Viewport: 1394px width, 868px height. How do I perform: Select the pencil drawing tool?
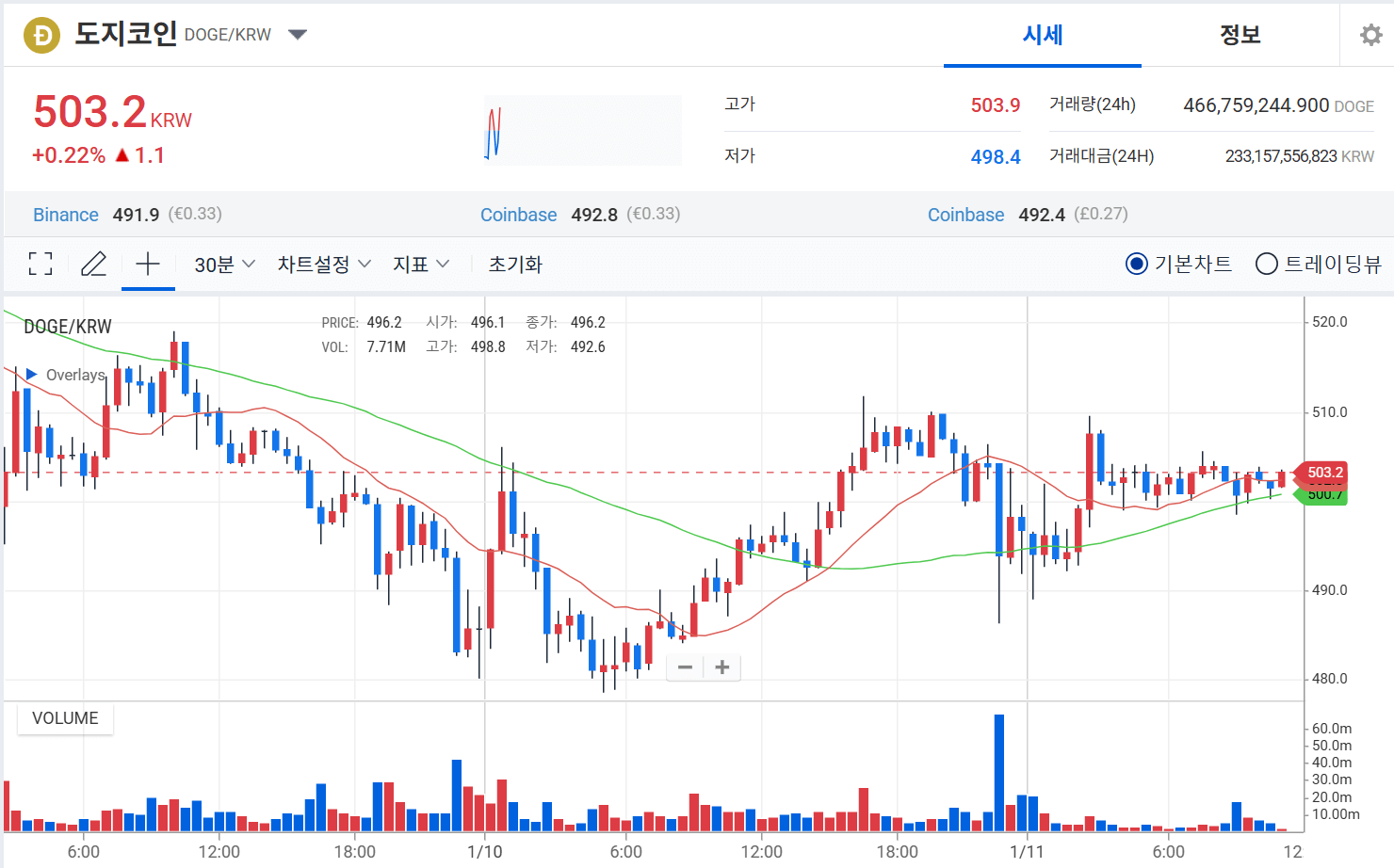click(93, 265)
